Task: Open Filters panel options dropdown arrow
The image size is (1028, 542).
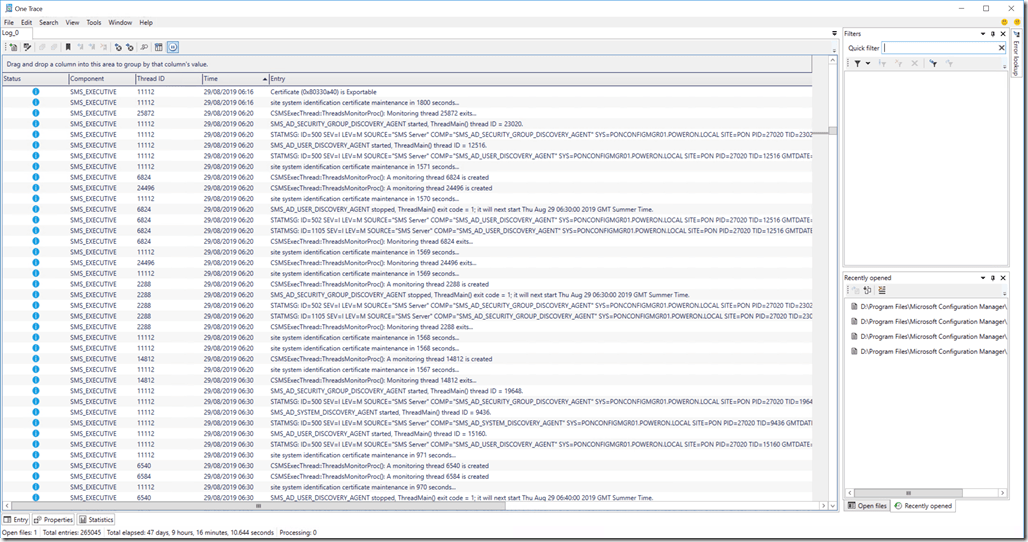Action: (981, 34)
